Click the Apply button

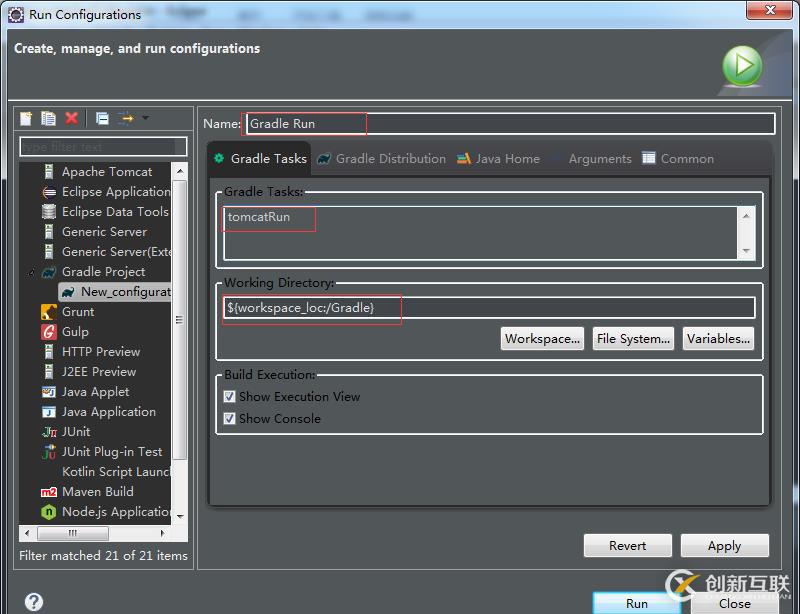(724, 546)
